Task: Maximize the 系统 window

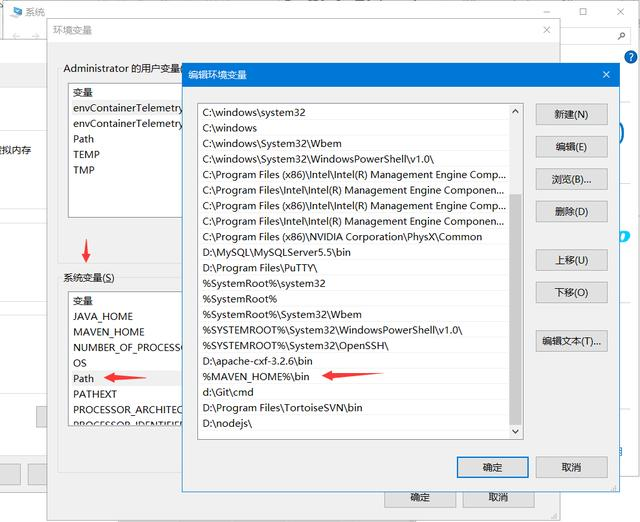Action: click(x=583, y=11)
